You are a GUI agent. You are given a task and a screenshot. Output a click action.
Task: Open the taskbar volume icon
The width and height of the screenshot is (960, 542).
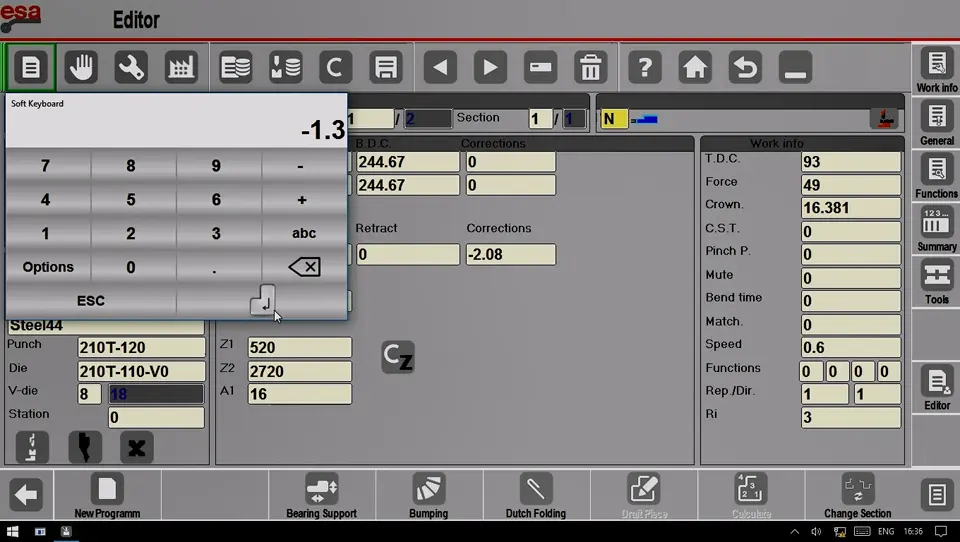[x=816, y=532]
